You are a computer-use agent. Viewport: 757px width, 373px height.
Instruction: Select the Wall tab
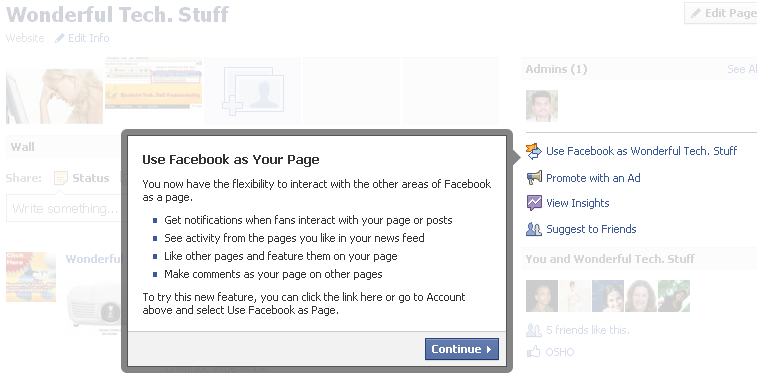[23, 147]
